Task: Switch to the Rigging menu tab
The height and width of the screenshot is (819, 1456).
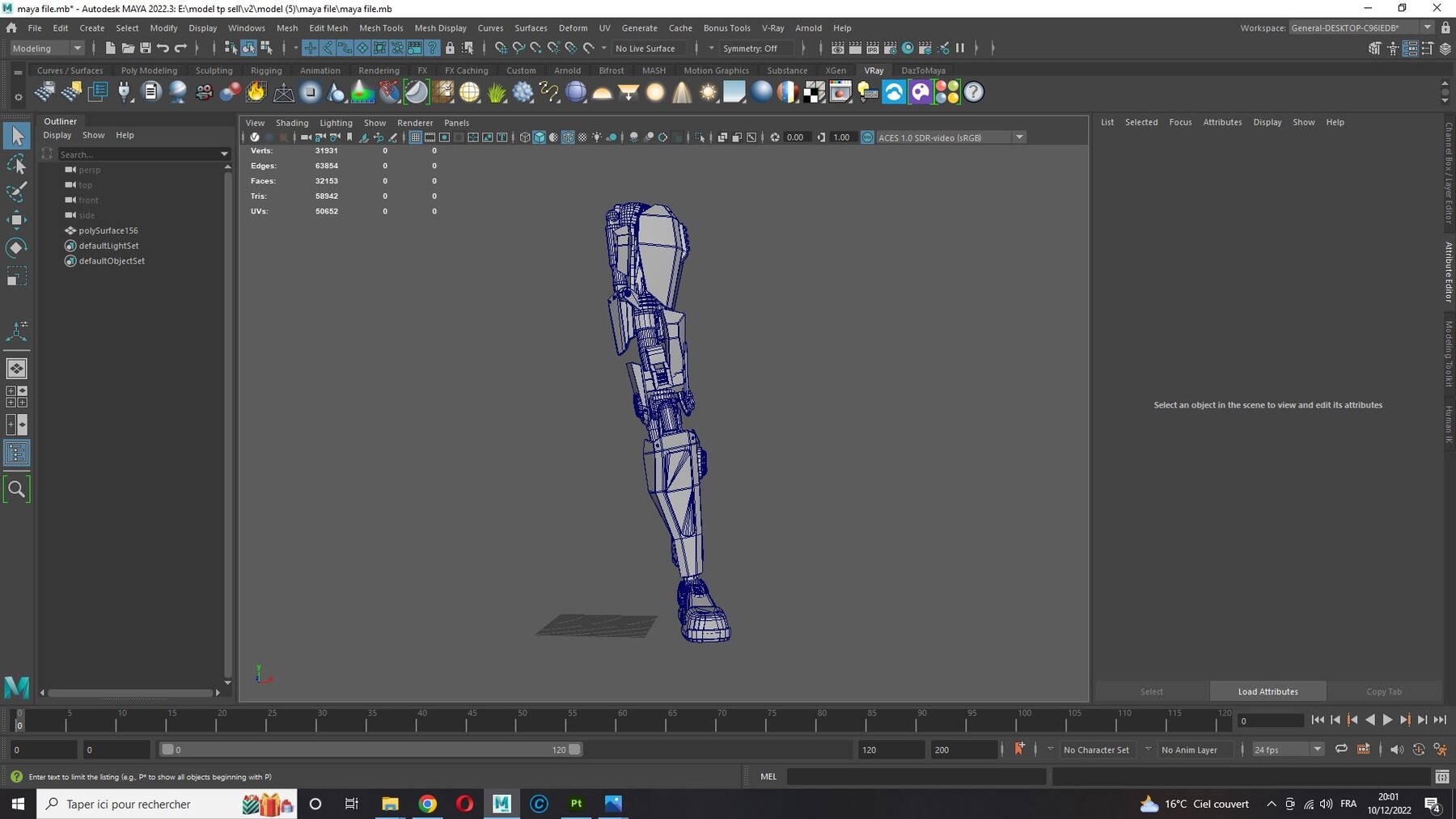Action: point(266,70)
